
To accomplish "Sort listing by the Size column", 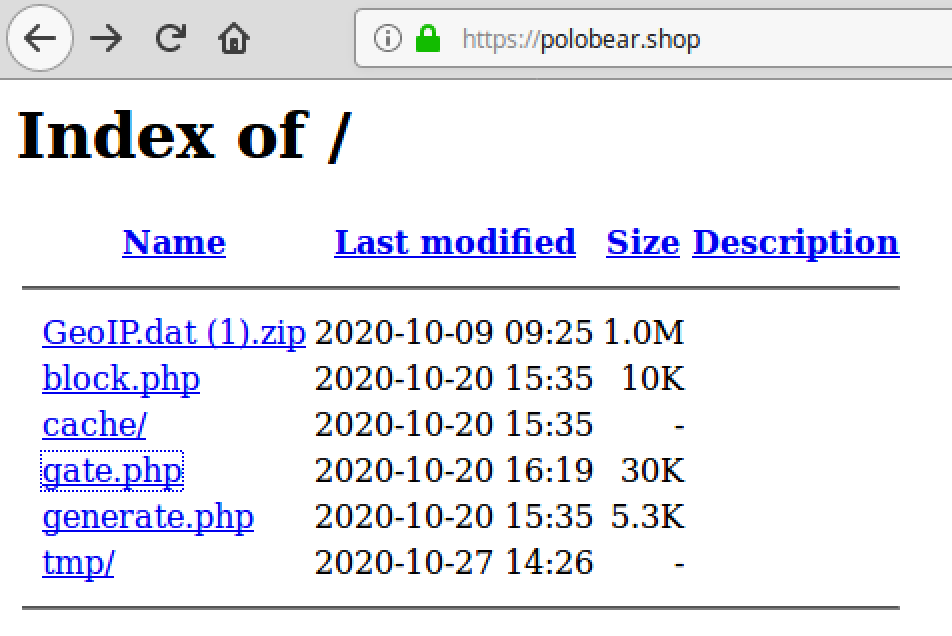I will (643, 243).
